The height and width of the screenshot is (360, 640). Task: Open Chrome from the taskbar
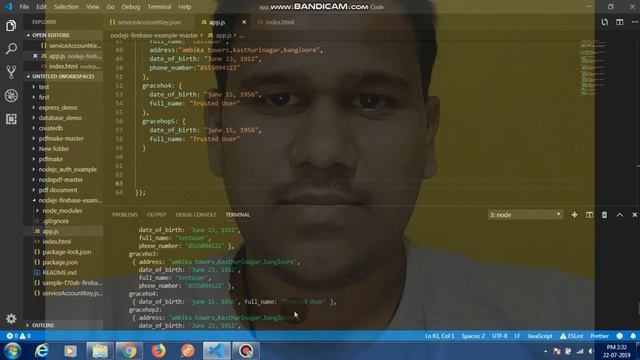[129, 351]
